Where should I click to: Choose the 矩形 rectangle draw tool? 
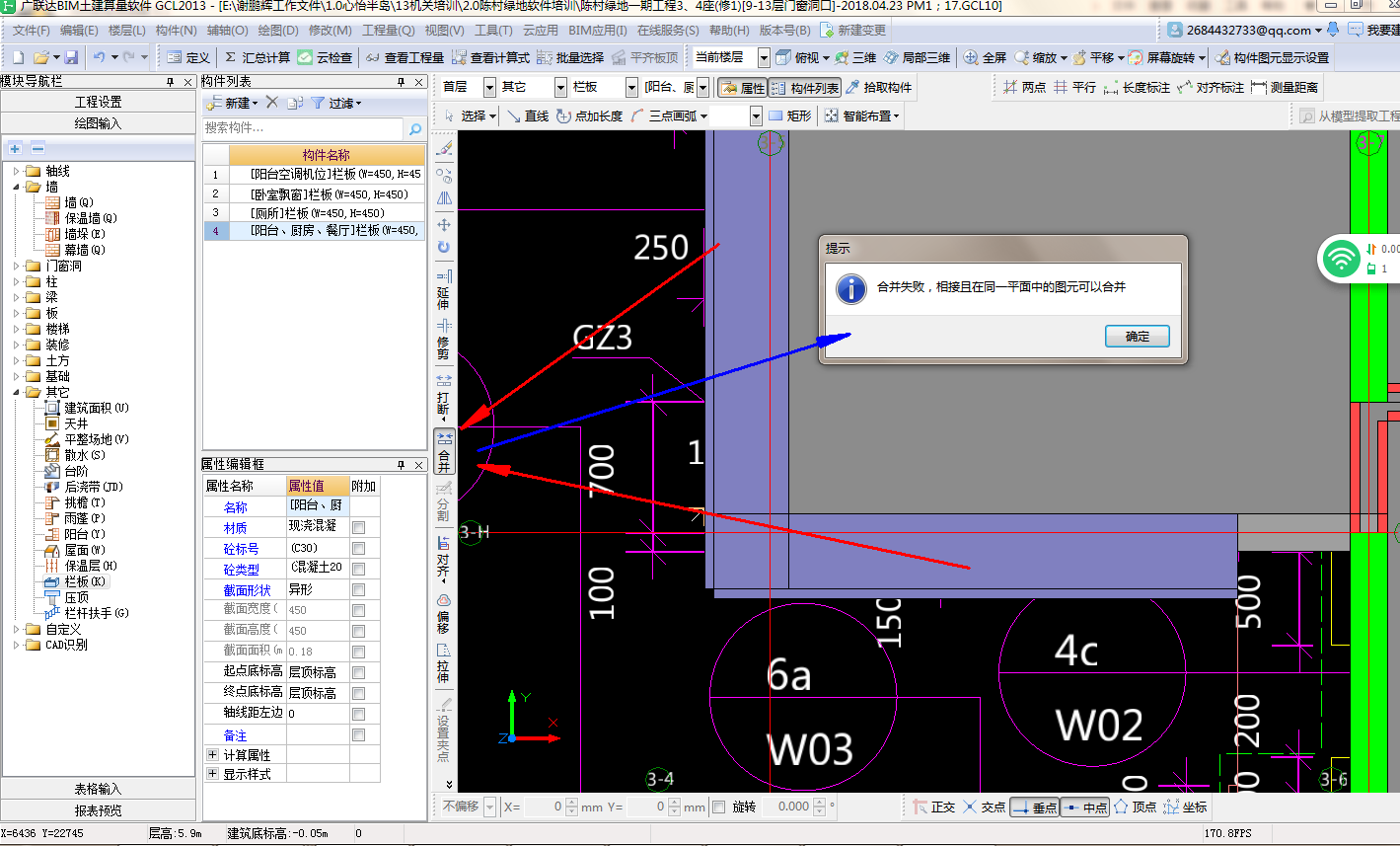[790, 116]
